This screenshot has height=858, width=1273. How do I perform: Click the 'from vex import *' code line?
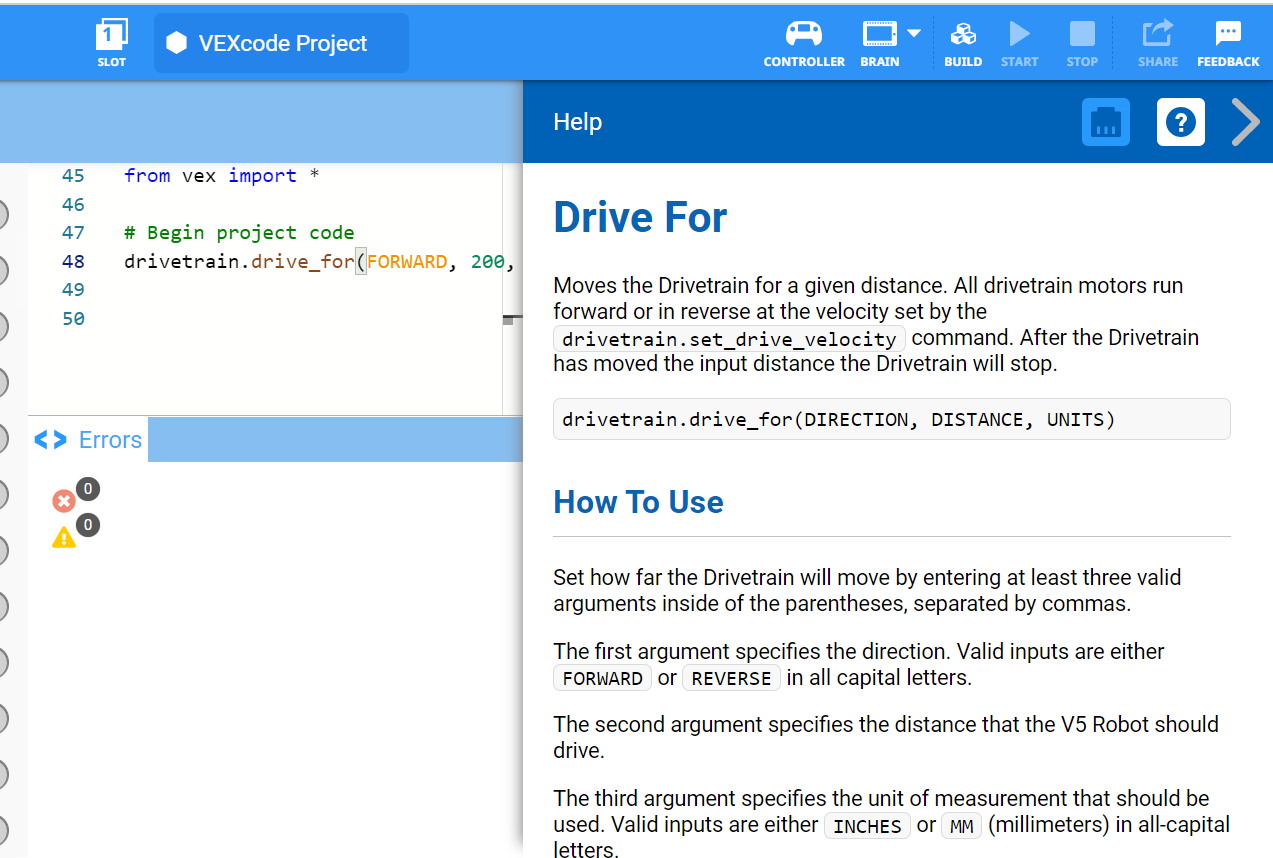[223, 176]
